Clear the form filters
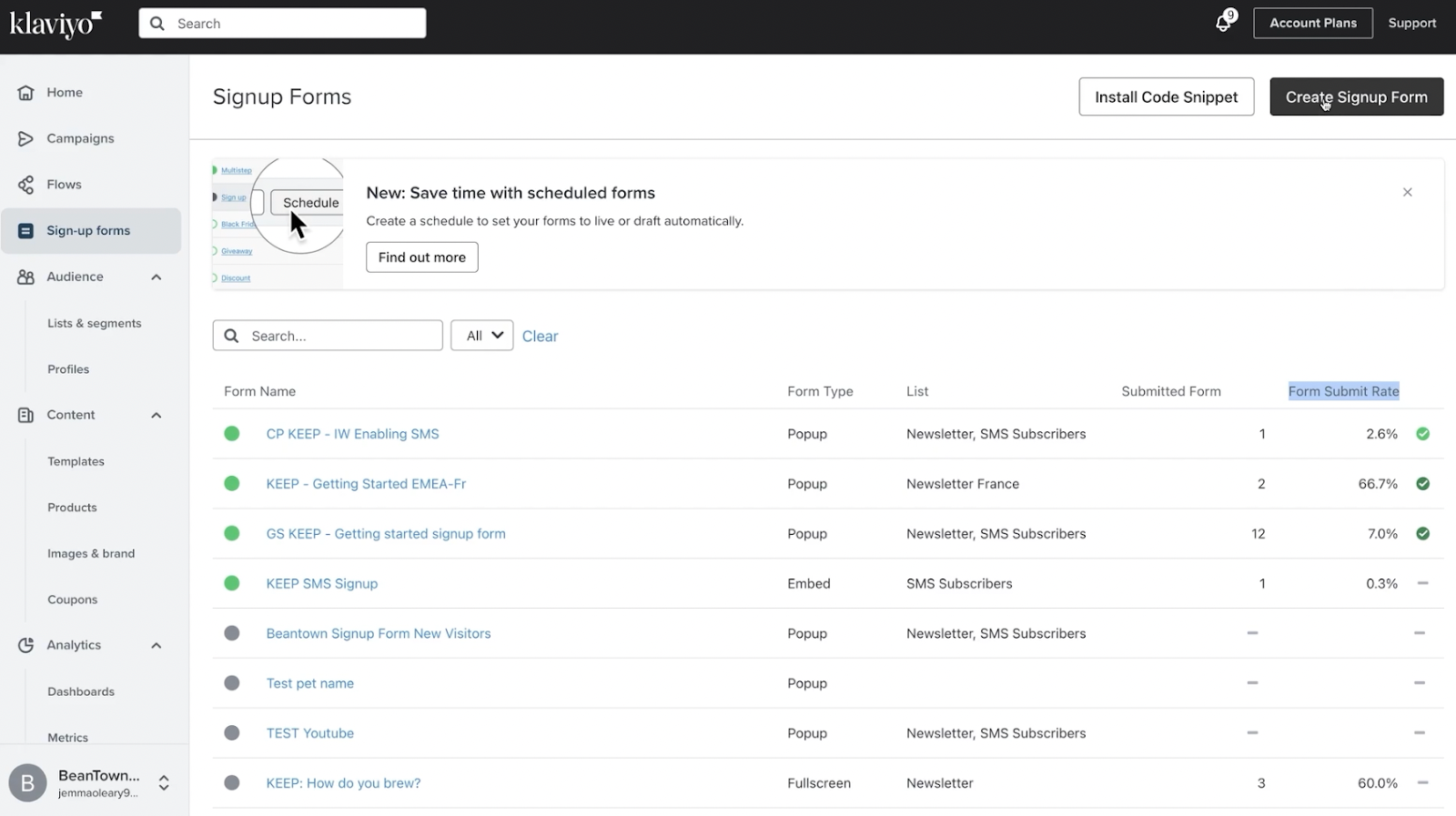This screenshot has height=816, width=1456. point(540,336)
